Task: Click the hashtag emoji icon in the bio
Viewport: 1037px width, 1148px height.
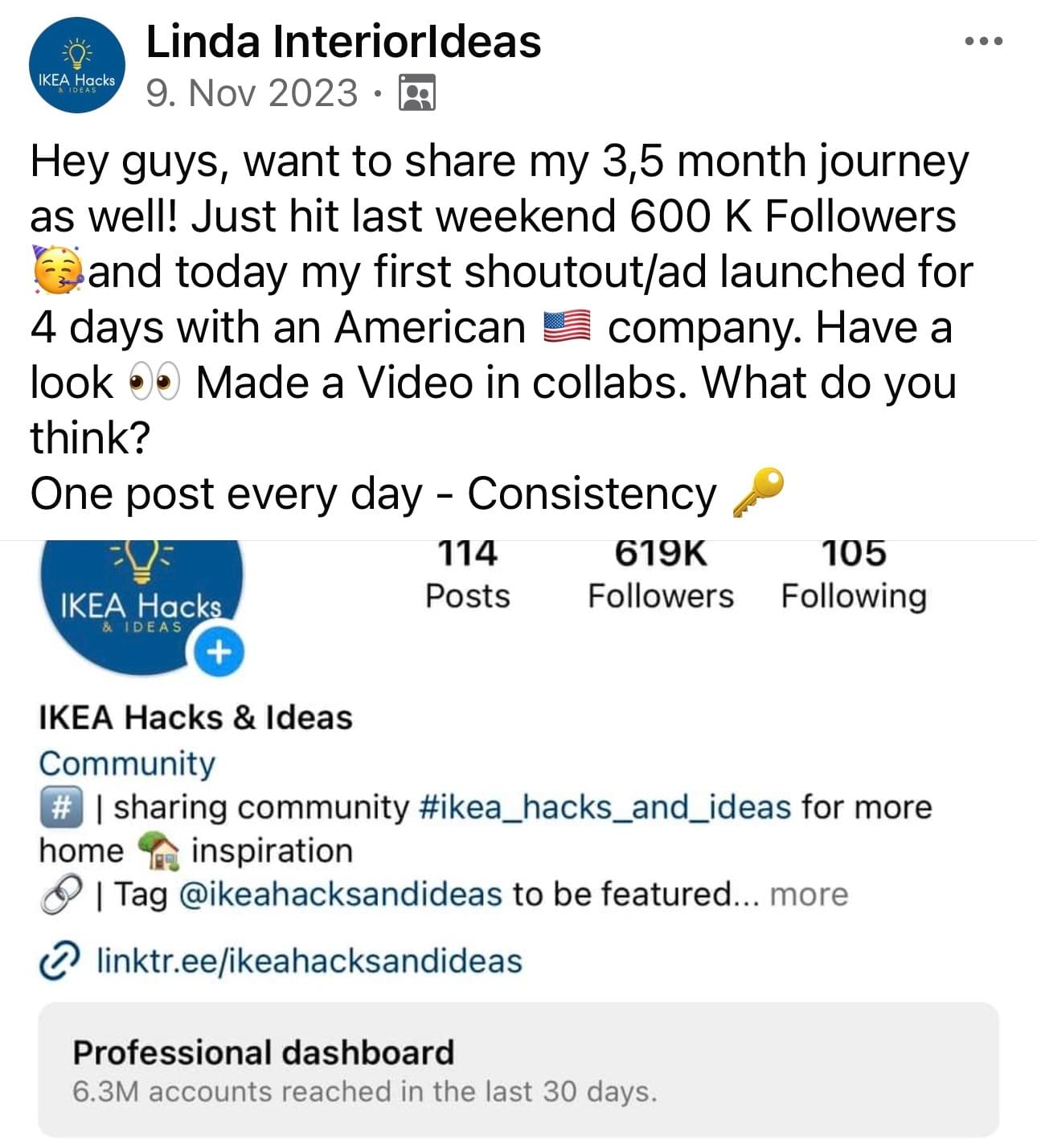Action: tap(61, 807)
